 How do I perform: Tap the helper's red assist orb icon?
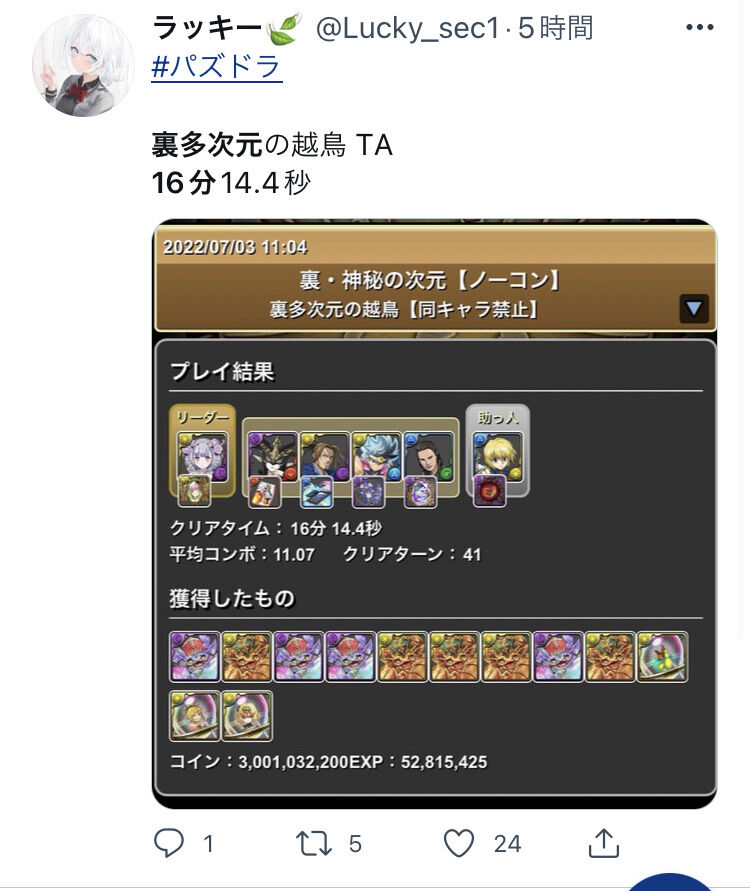point(489,490)
